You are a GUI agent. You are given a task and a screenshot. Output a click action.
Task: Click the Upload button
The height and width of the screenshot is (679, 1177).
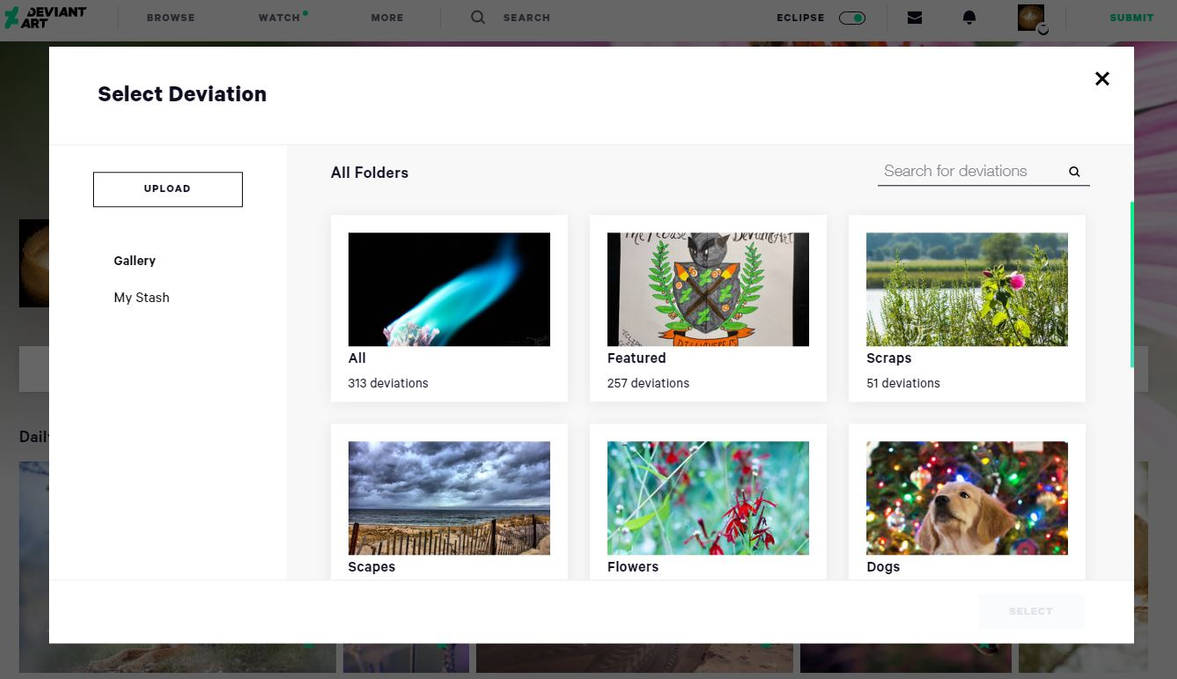[168, 189]
